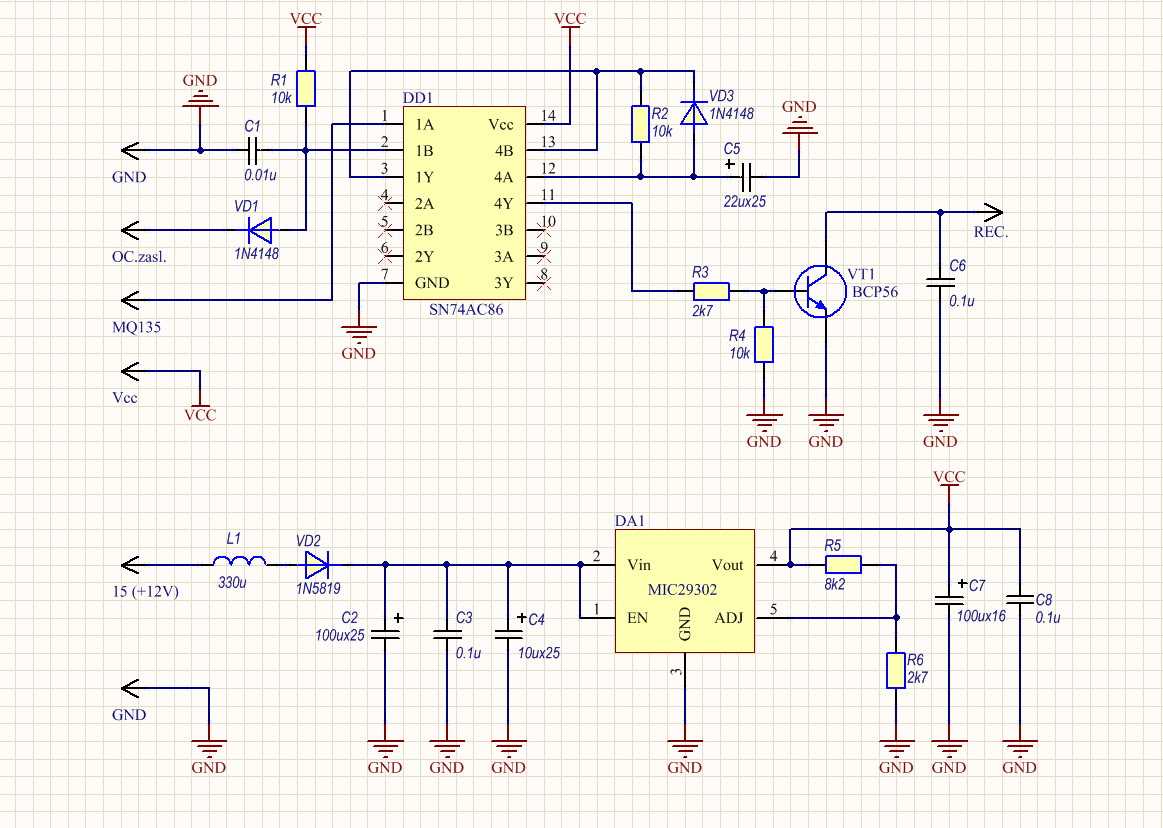Select the C3 capacitor symbol

(447, 634)
